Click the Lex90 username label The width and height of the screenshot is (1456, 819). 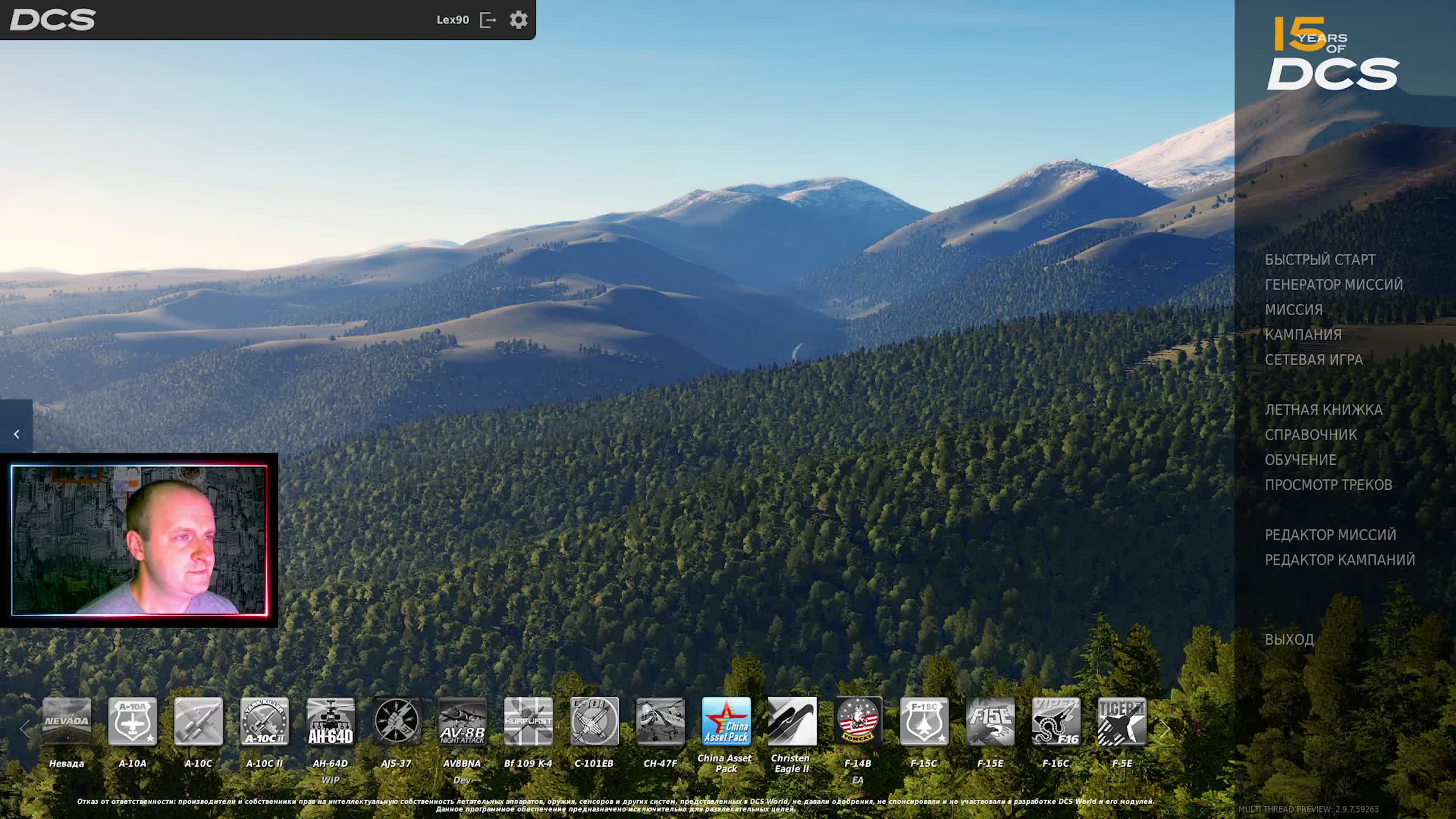pos(452,20)
